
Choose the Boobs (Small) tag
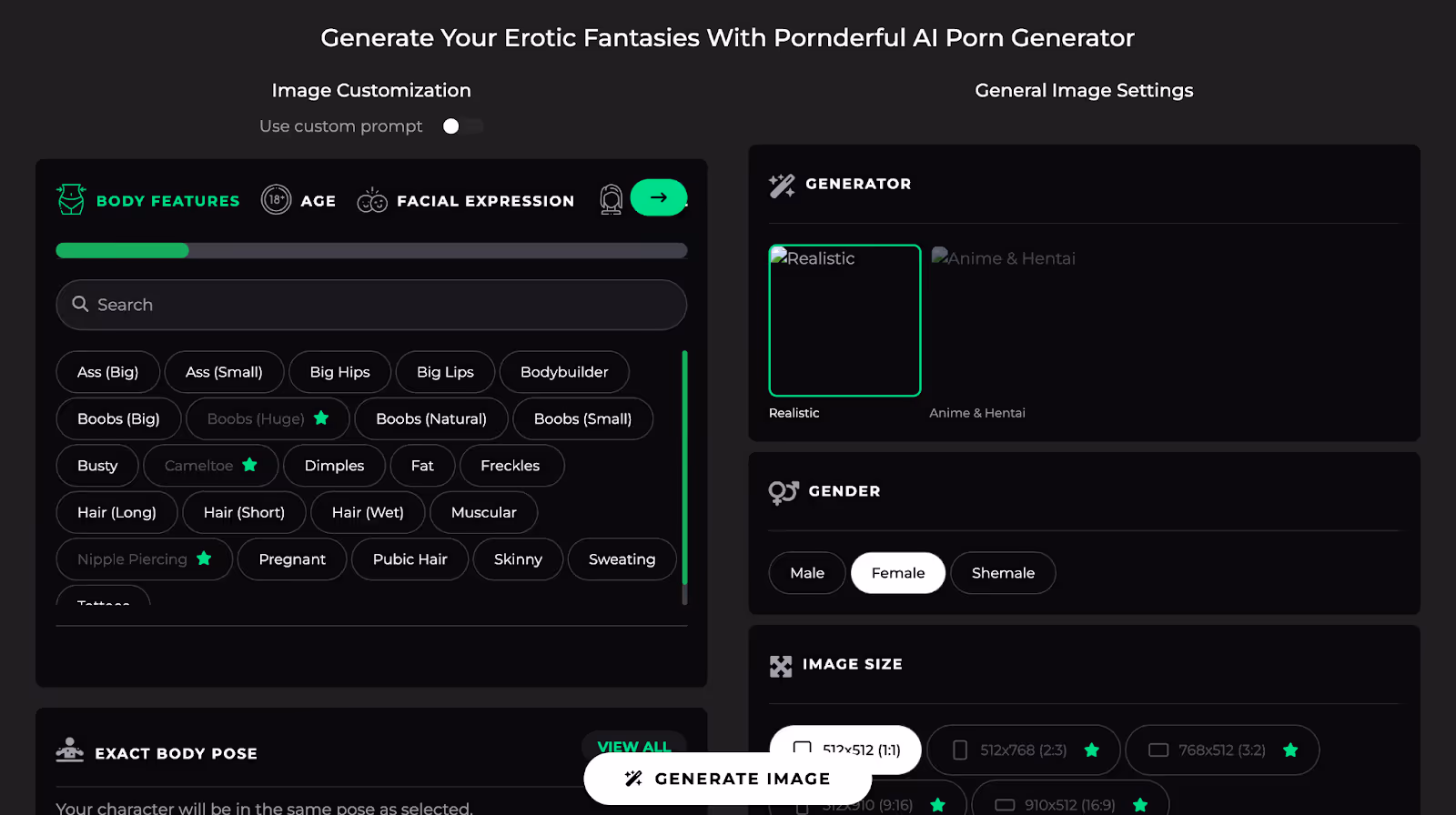coord(582,418)
